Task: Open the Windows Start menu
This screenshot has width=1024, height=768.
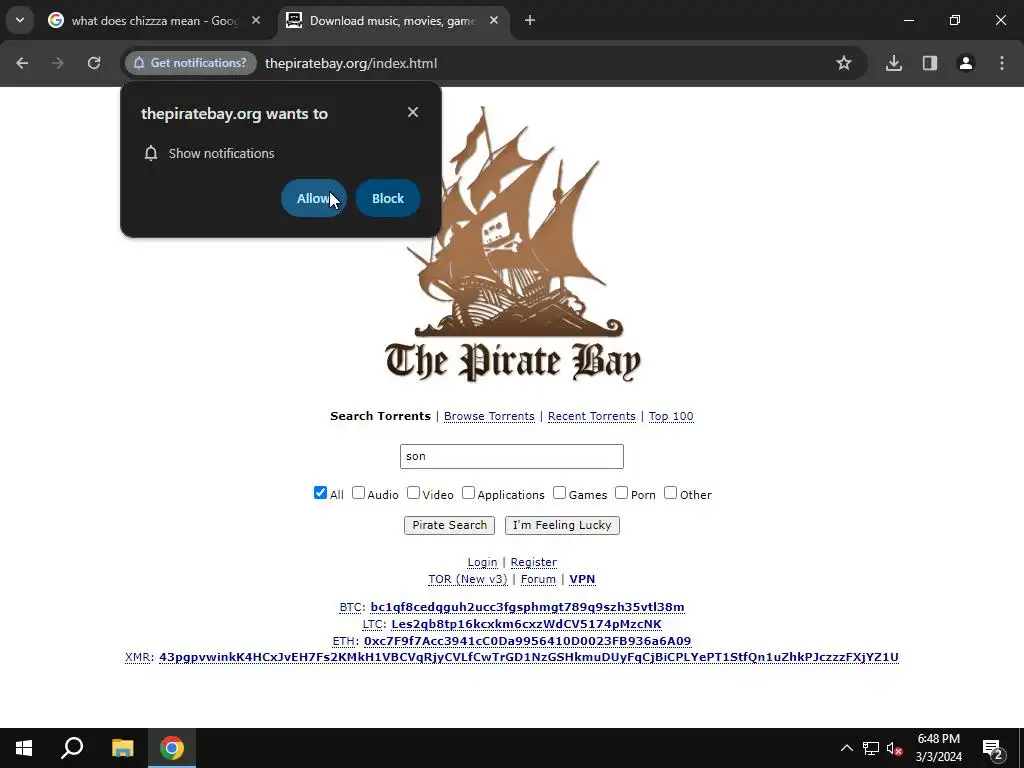Action: pyautogui.click(x=24, y=748)
